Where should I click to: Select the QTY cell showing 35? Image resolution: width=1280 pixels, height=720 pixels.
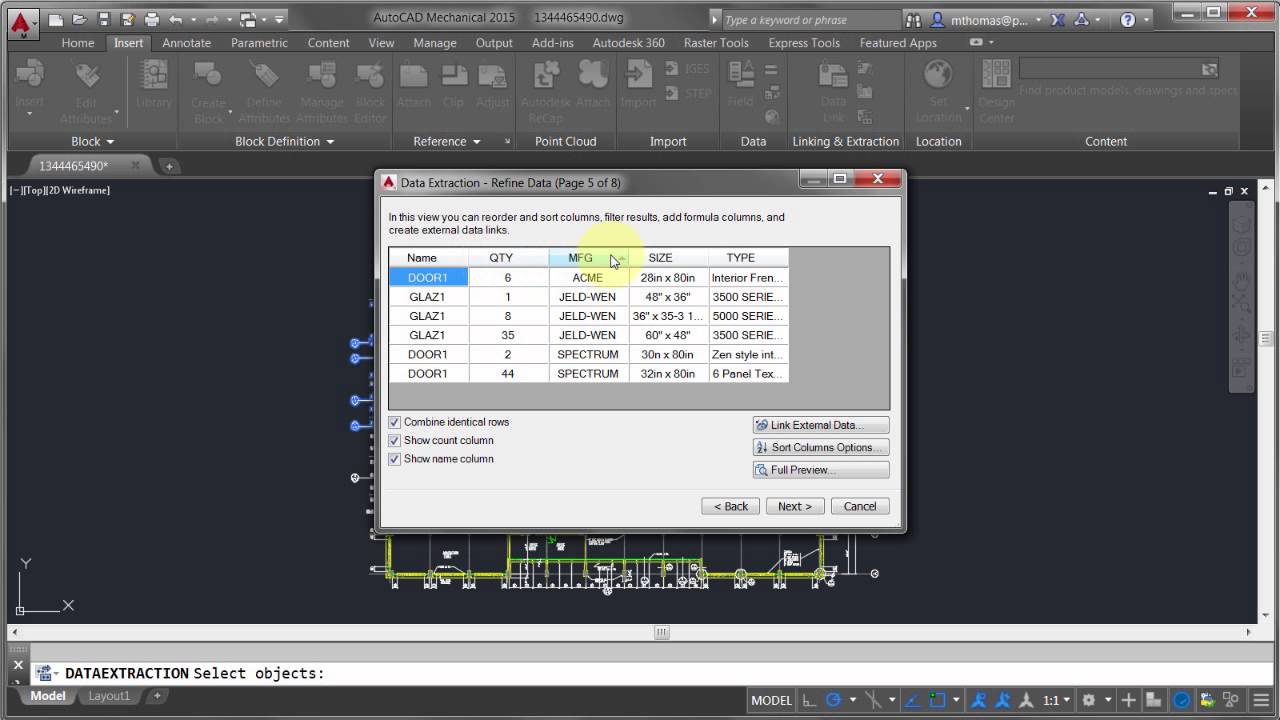(x=508, y=335)
